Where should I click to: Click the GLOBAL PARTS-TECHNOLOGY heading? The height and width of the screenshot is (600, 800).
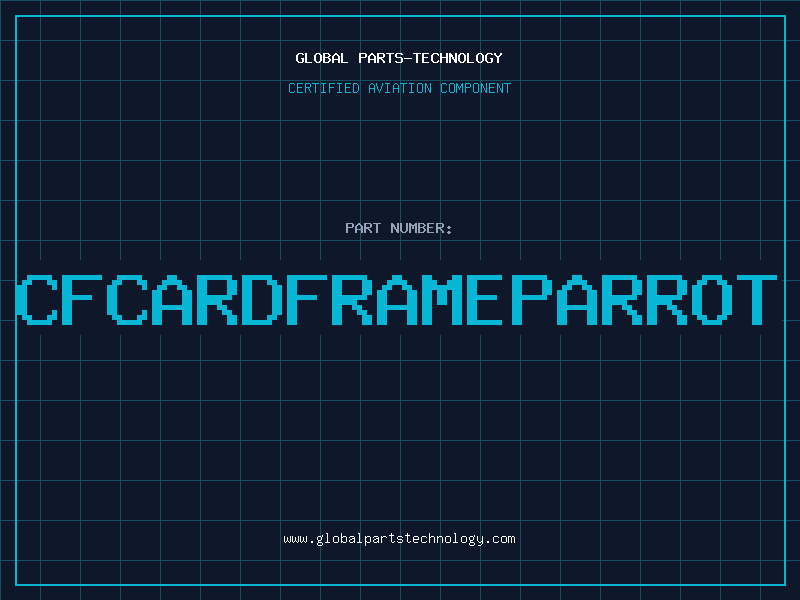pos(399,58)
